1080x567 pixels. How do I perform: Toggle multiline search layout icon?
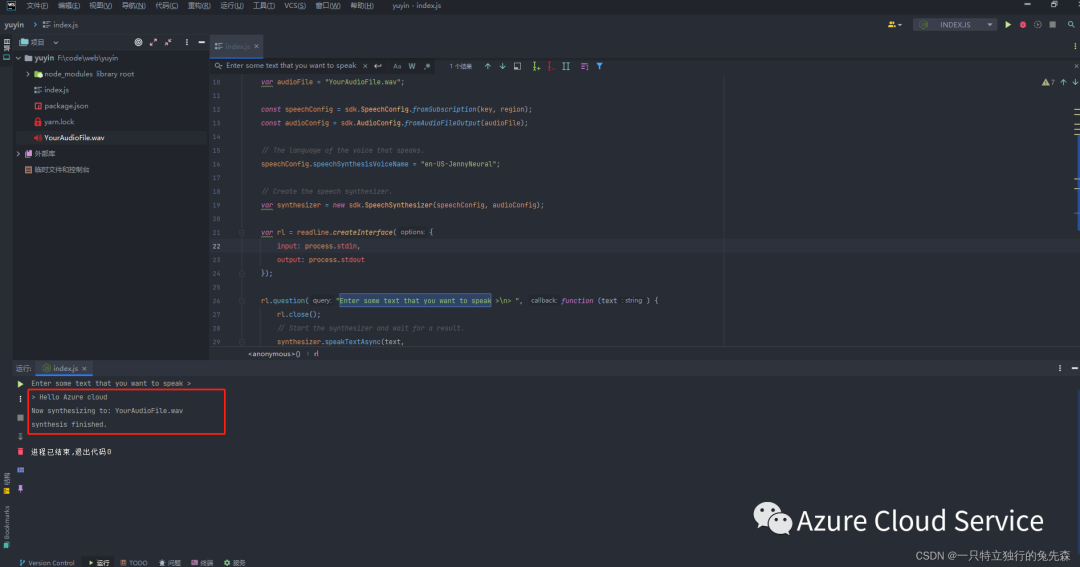[x=584, y=66]
